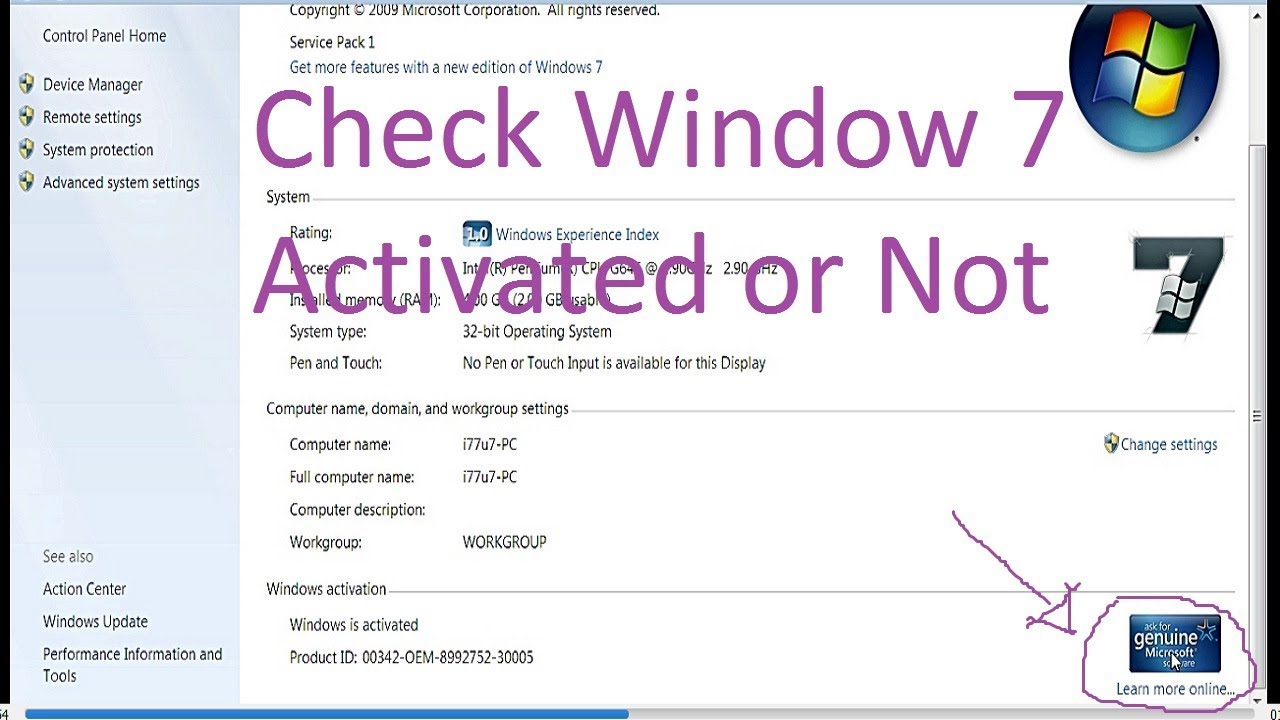
Task: Click Learn more online link
Action: (x=1175, y=689)
